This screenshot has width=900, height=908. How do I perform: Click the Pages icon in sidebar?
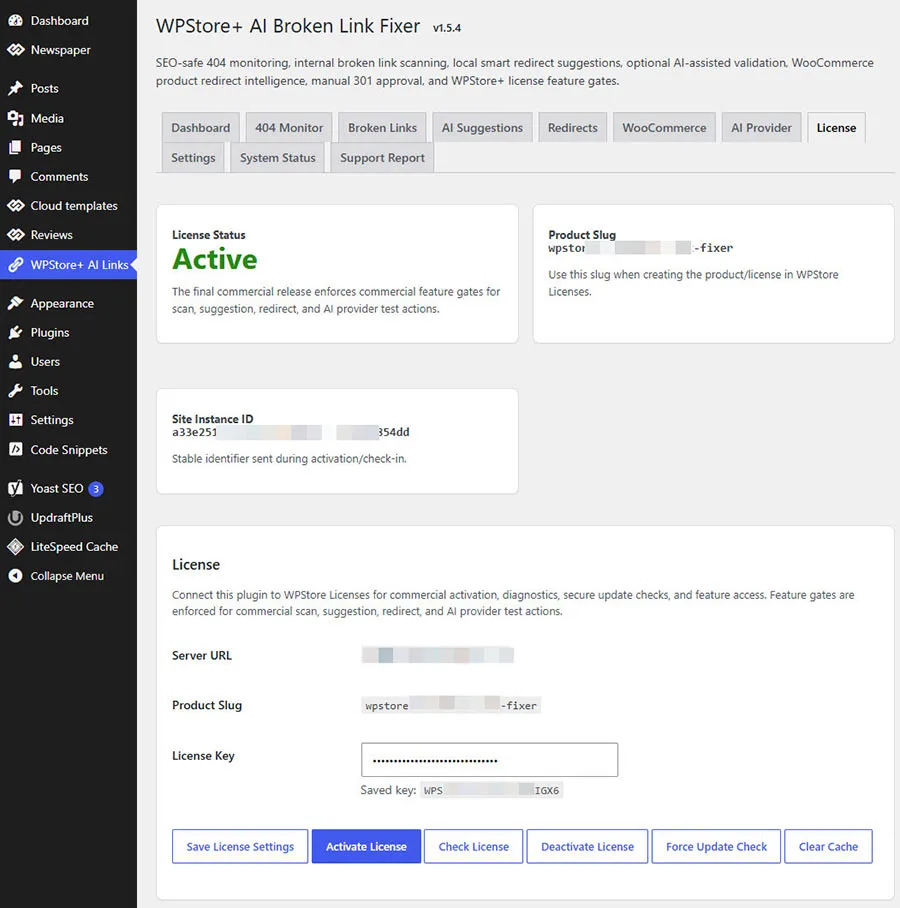(x=15, y=148)
